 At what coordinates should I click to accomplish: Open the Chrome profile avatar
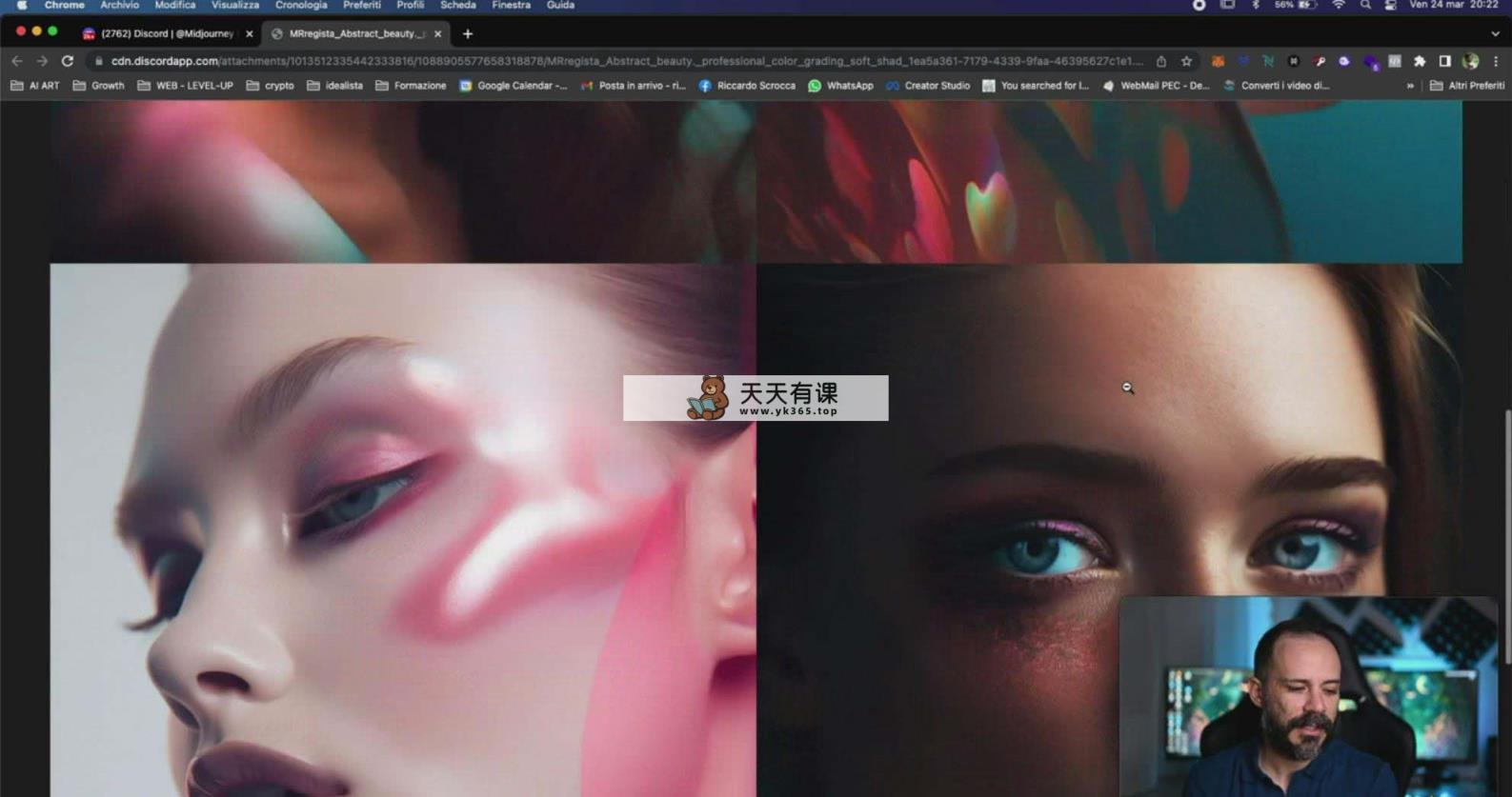point(1470,61)
